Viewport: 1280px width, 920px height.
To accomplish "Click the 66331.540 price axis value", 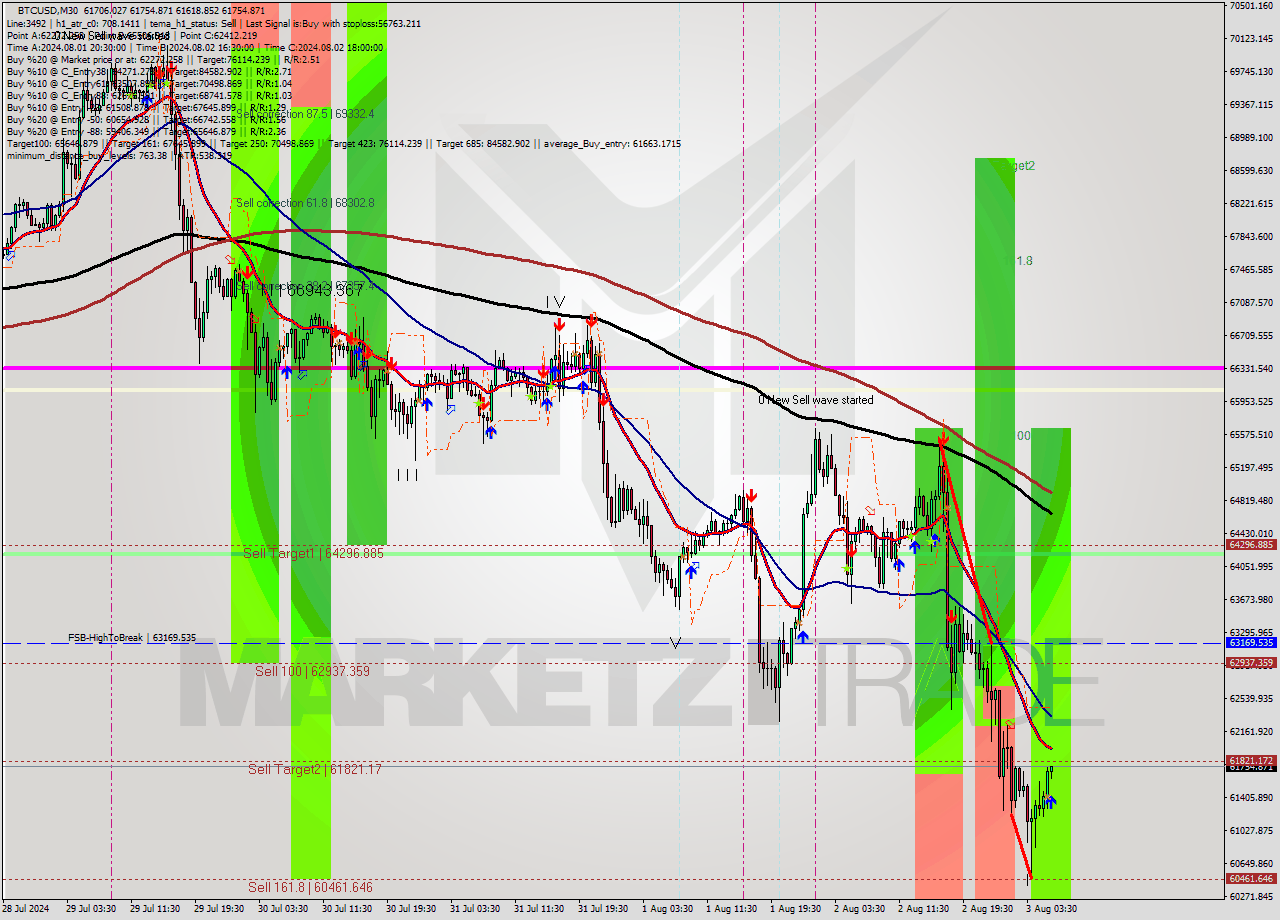I will (1251, 368).
